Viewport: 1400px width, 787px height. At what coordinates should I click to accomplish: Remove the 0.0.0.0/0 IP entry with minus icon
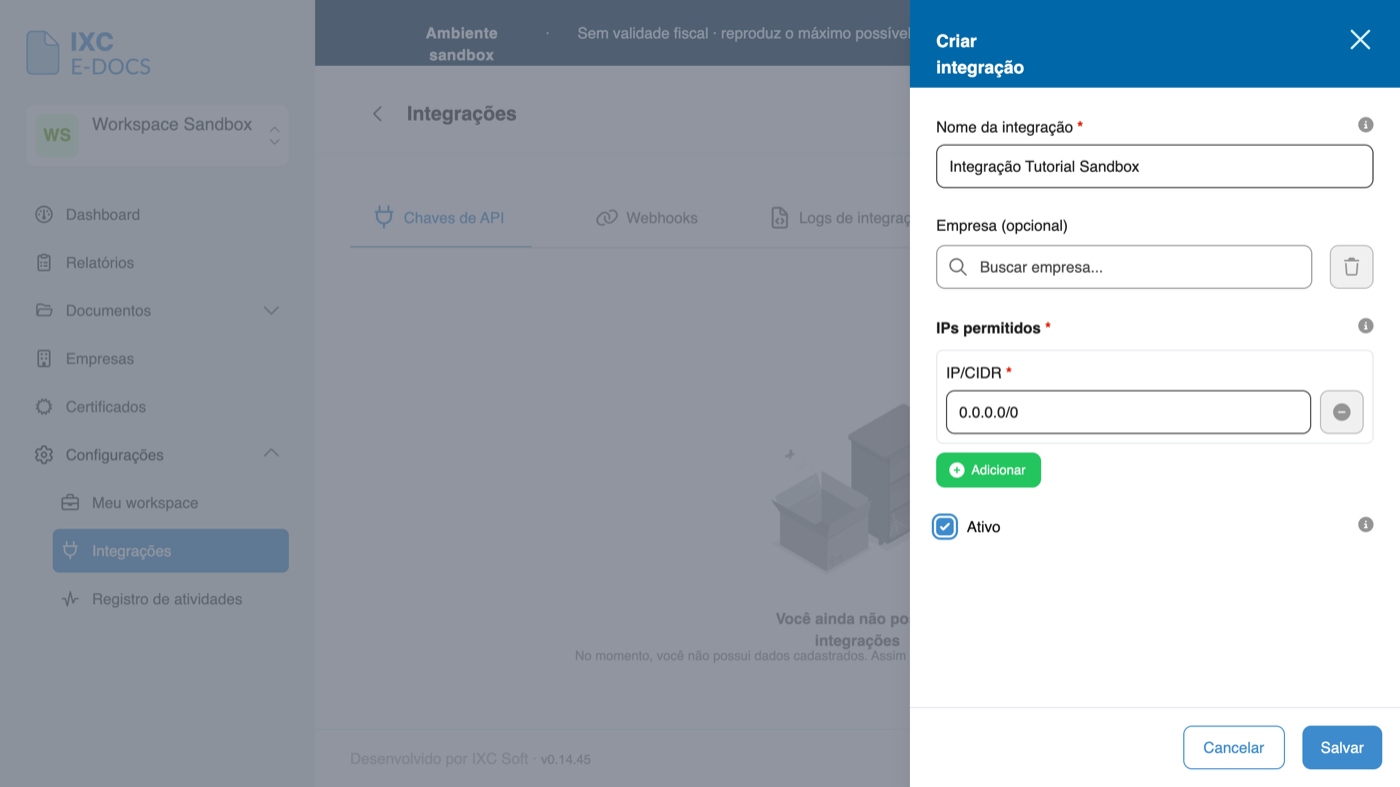[1341, 412]
